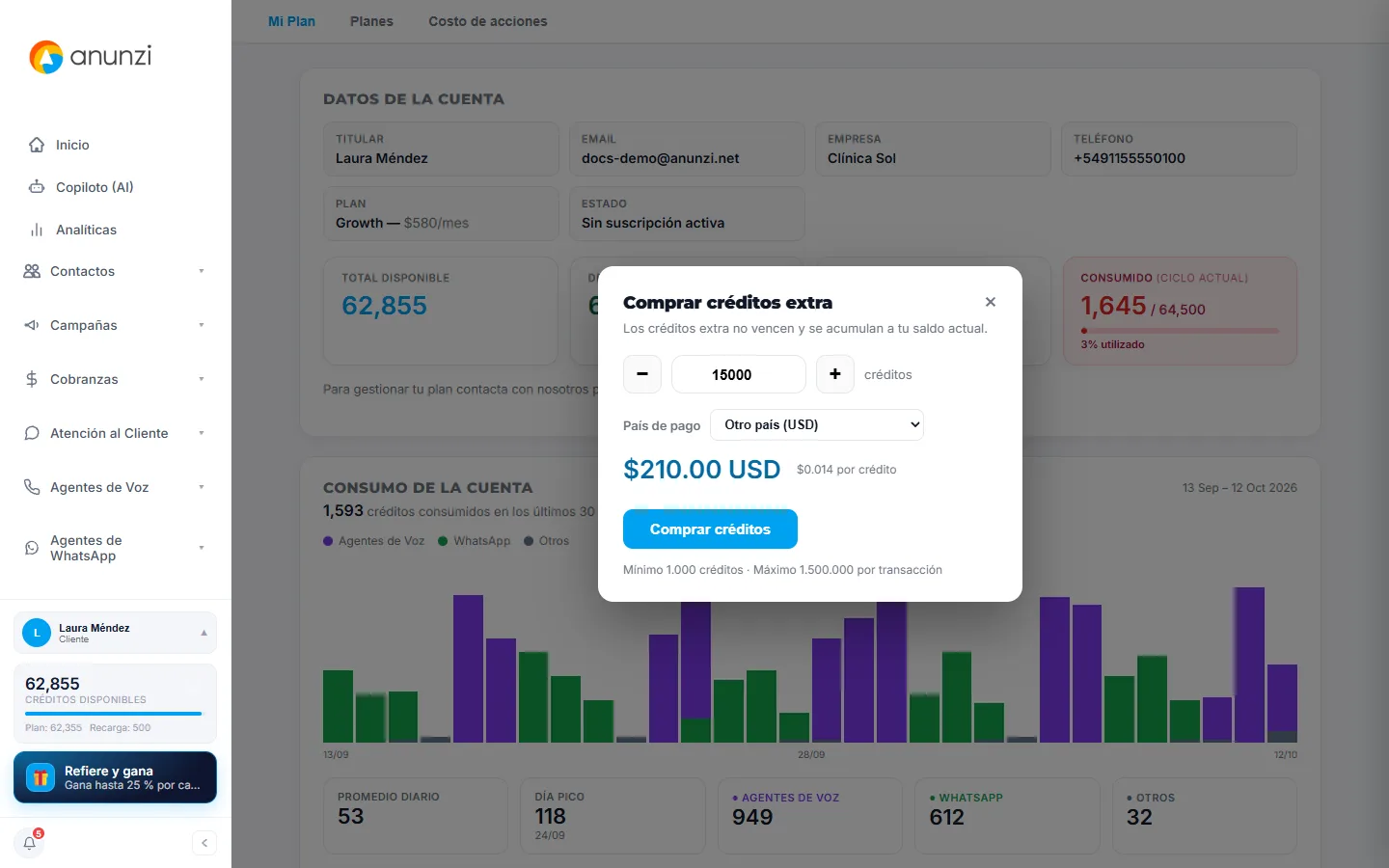Toggle Otros legend item in chart
1389x868 pixels.
point(547,541)
